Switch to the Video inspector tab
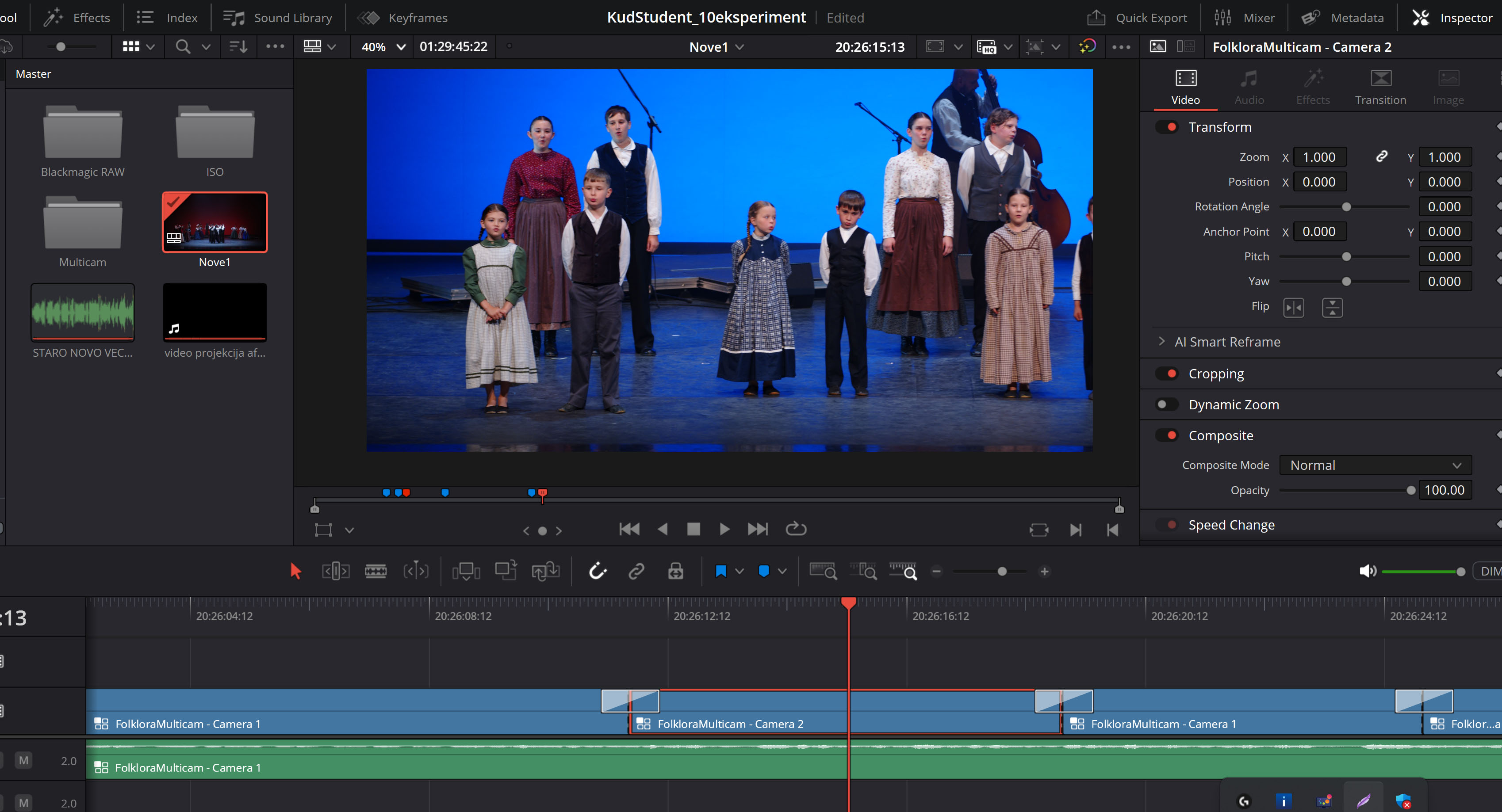The image size is (1502, 812). [x=1185, y=88]
